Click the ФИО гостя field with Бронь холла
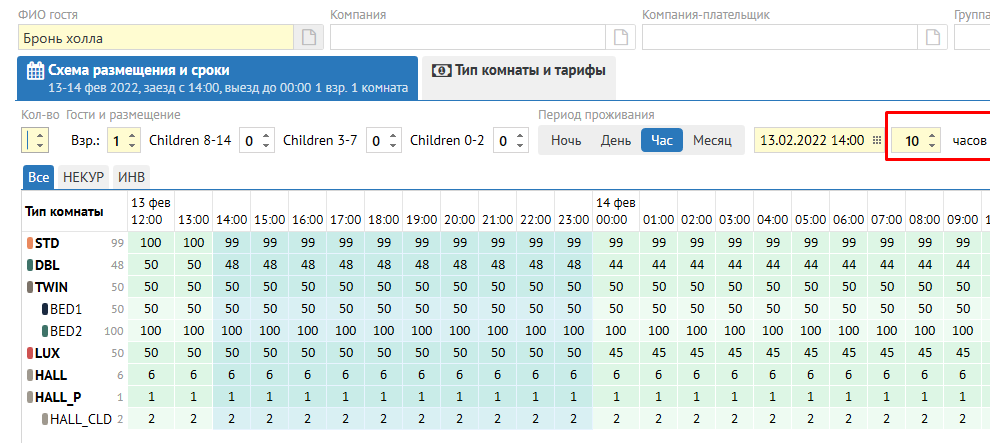The height and width of the screenshot is (443, 990). pyautogui.click(x=155, y=38)
